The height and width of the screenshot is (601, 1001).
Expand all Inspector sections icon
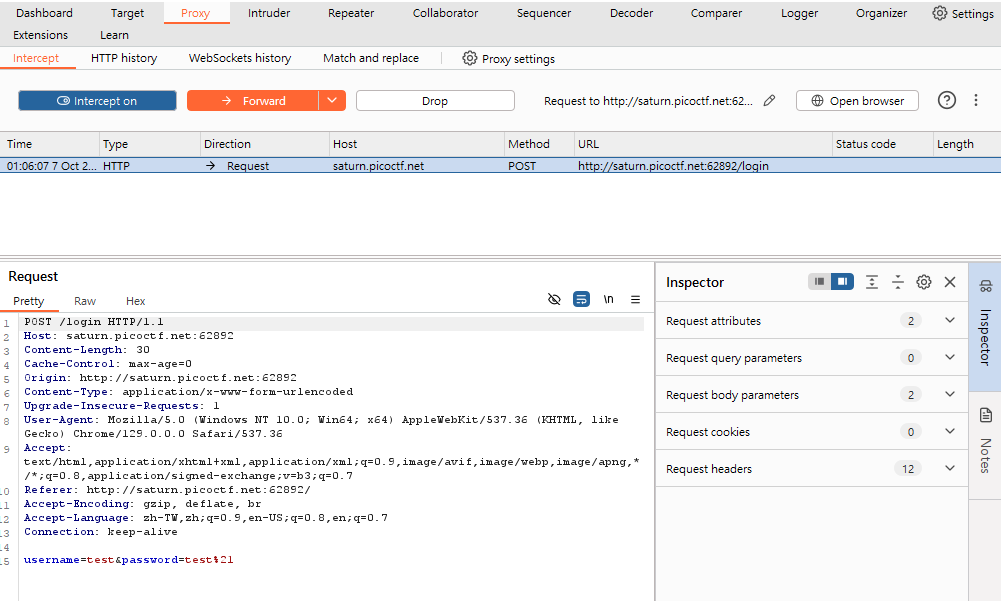click(x=871, y=282)
